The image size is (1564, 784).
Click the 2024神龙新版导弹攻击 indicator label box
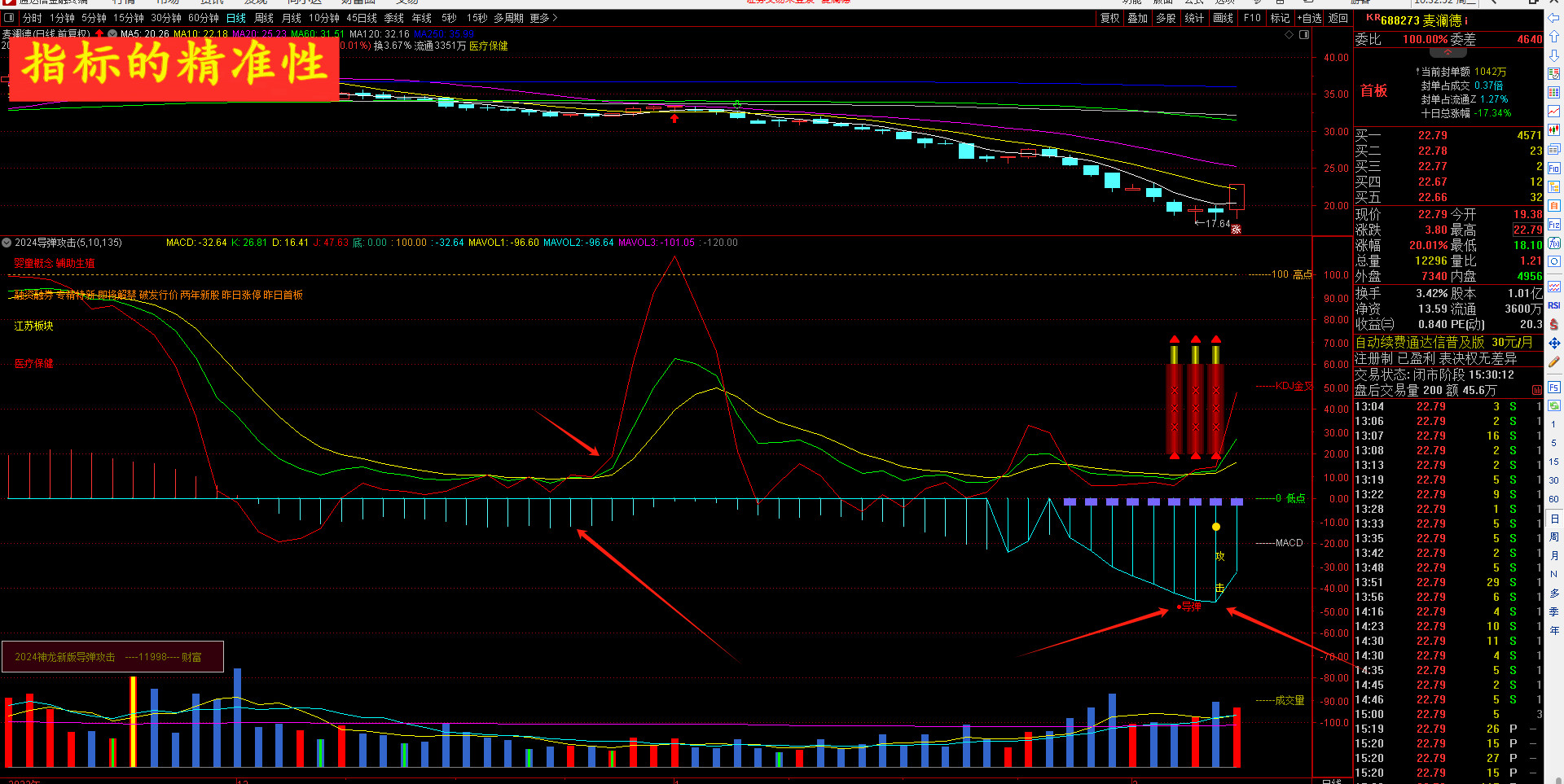112,657
